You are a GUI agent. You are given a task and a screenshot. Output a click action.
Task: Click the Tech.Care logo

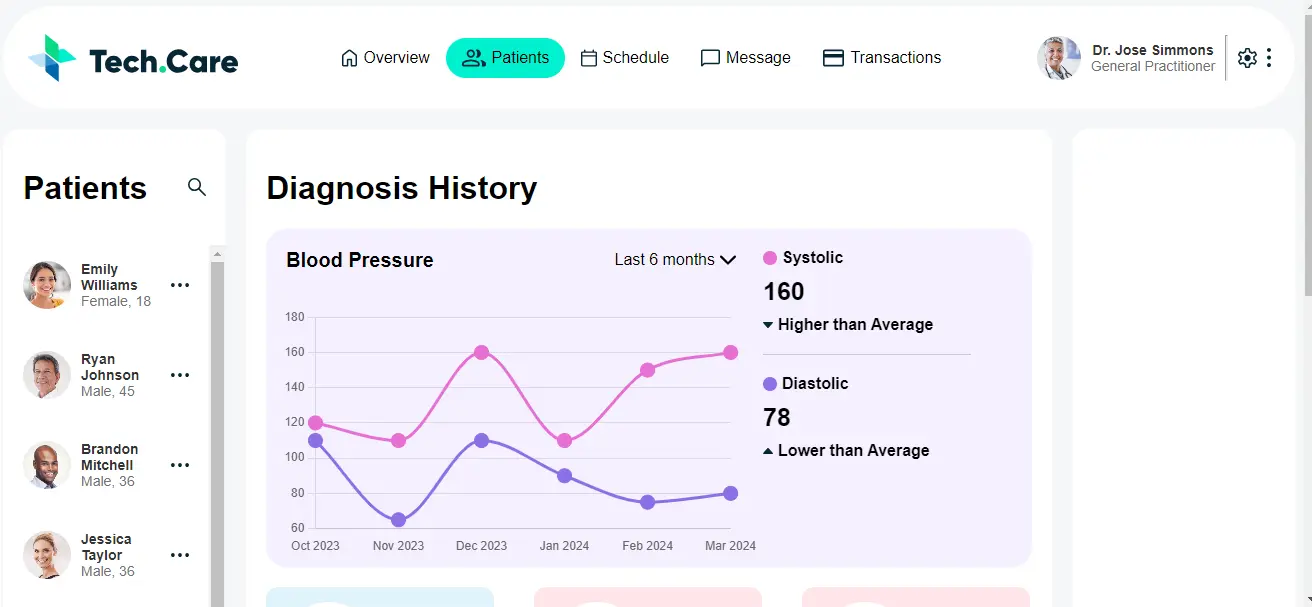[130, 58]
